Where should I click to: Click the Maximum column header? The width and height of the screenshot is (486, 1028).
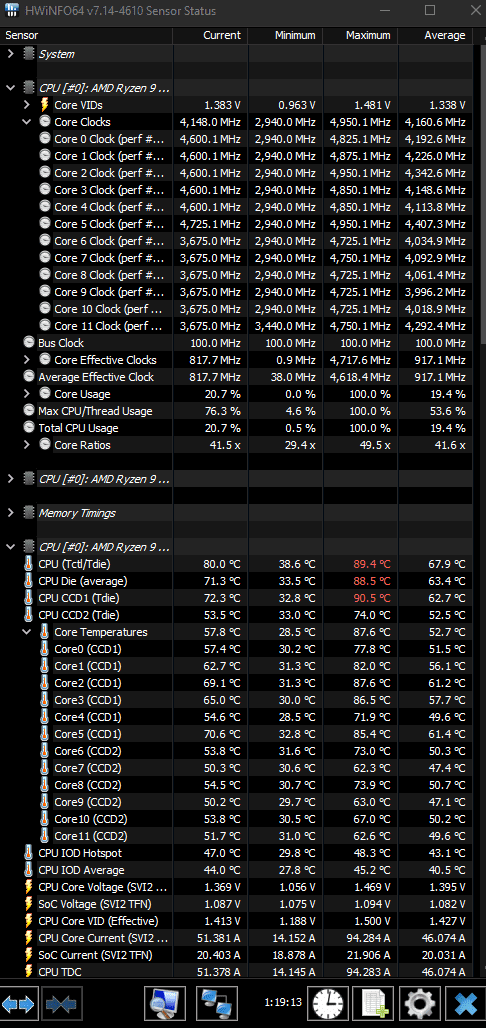(x=361, y=35)
